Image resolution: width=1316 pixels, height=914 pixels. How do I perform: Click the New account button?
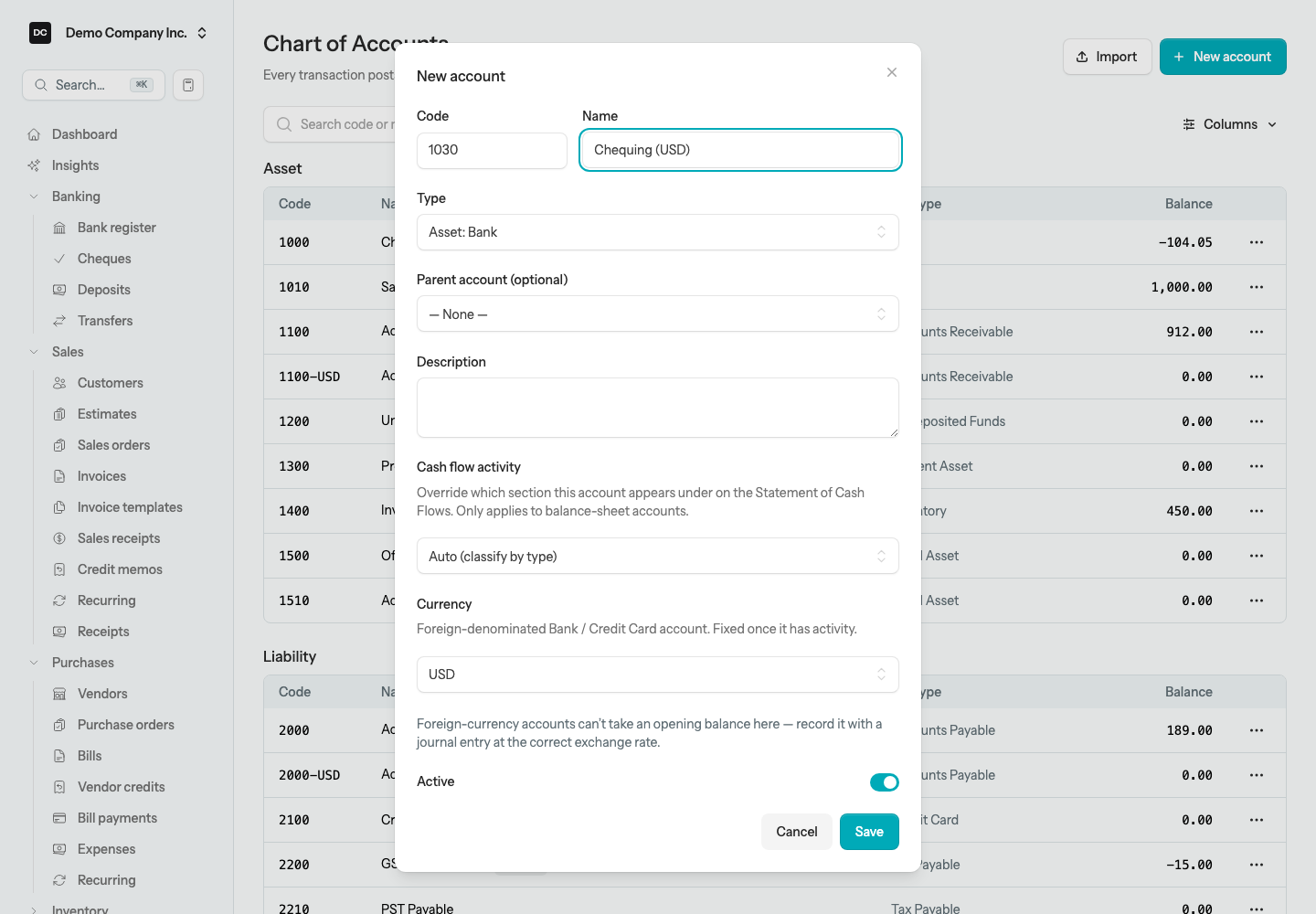(1223, 57)
